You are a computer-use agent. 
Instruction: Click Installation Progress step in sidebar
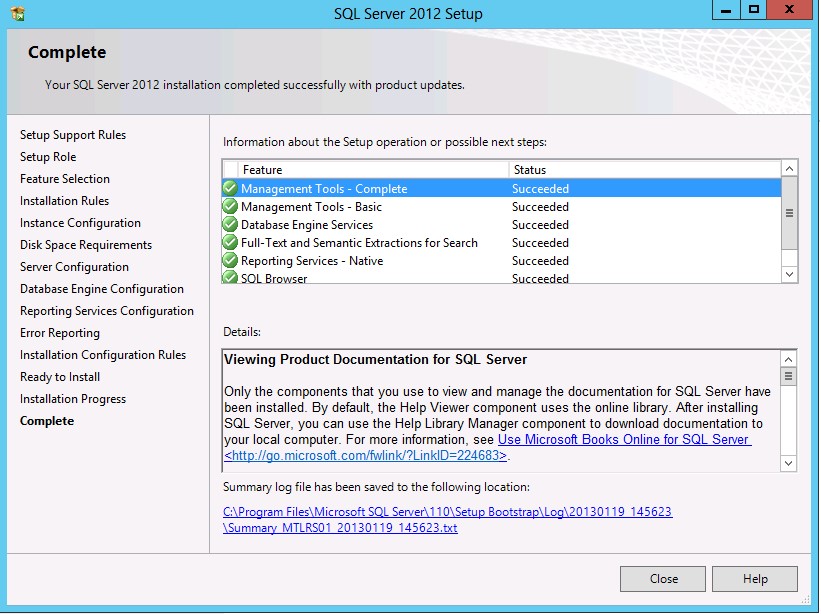point(73,399)
